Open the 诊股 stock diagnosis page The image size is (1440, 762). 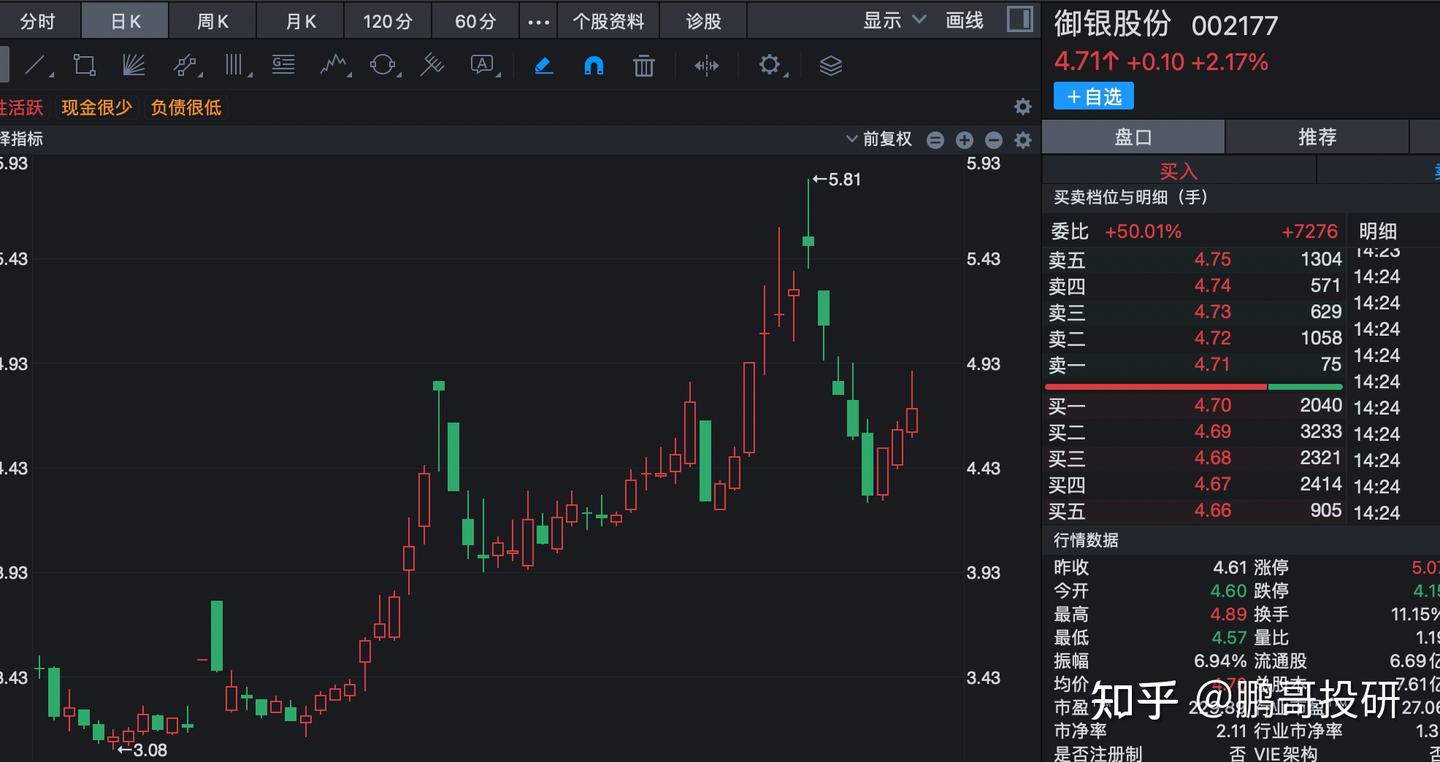click(703, 20)
